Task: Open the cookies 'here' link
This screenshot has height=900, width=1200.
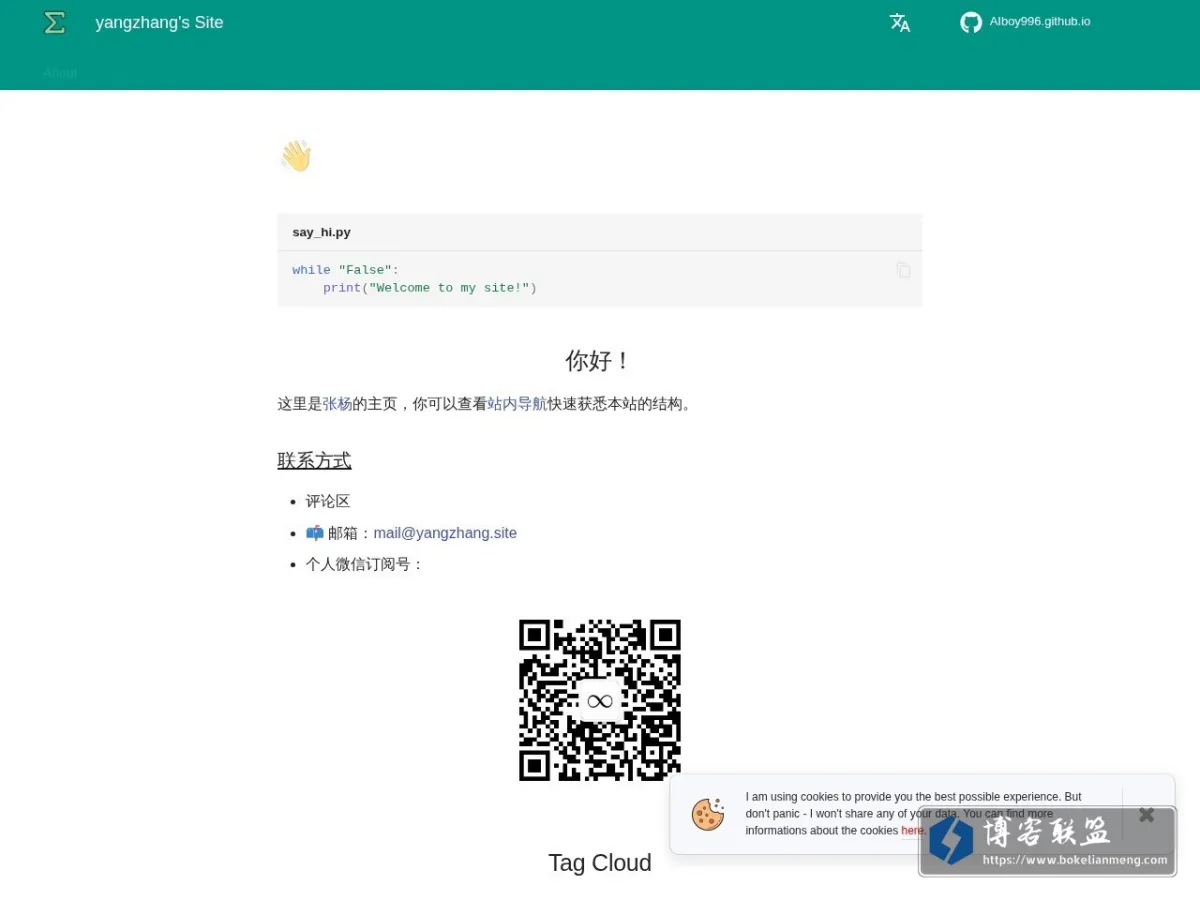Action: [x=911, y=831]
